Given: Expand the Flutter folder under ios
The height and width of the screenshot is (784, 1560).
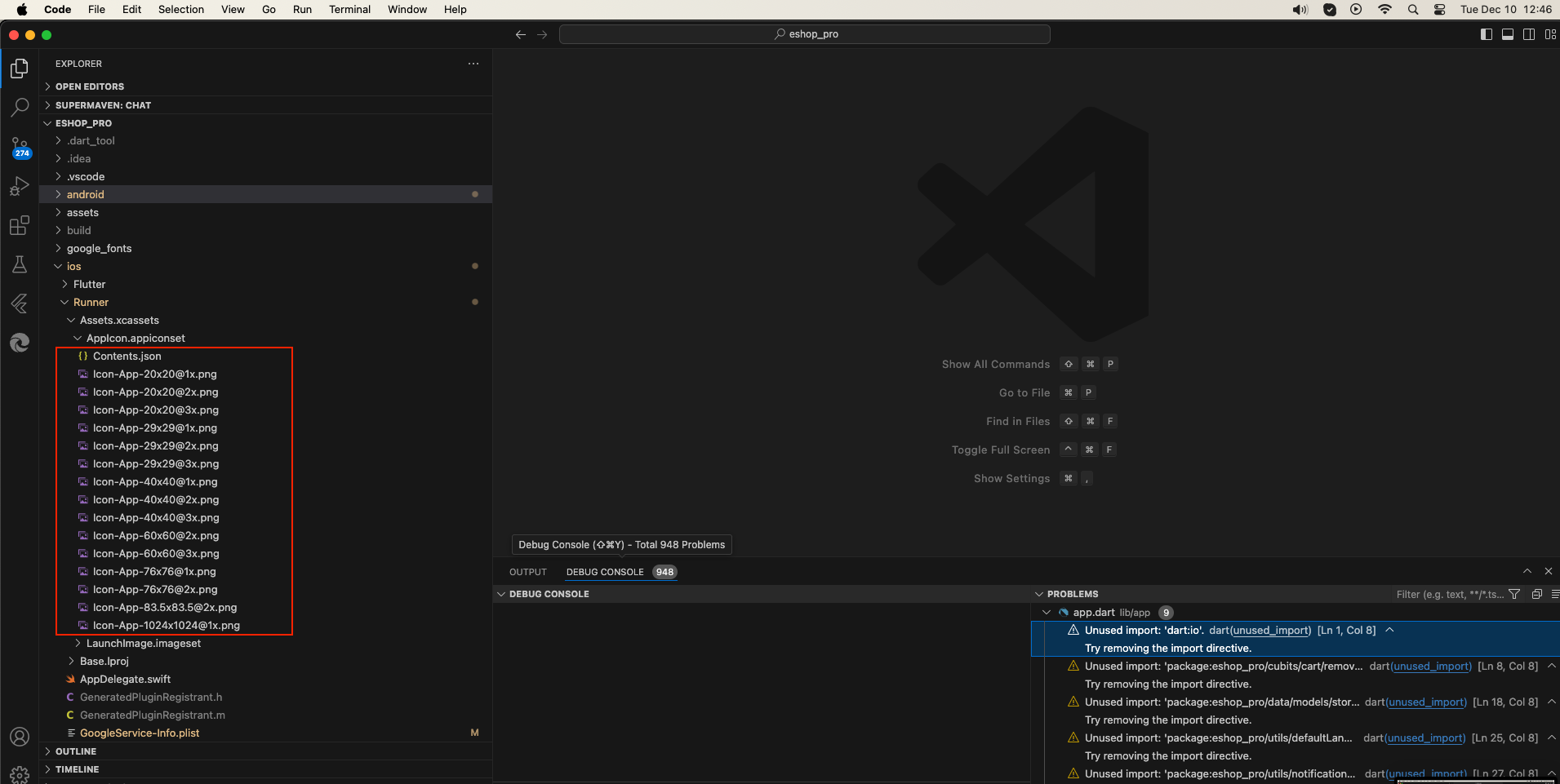Looking at the screenshot, I should (265, 284).
